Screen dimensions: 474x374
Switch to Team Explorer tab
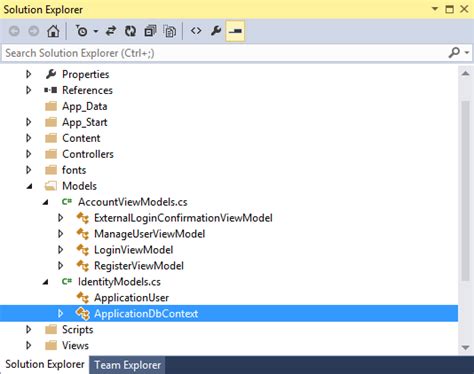pos(128,365)
